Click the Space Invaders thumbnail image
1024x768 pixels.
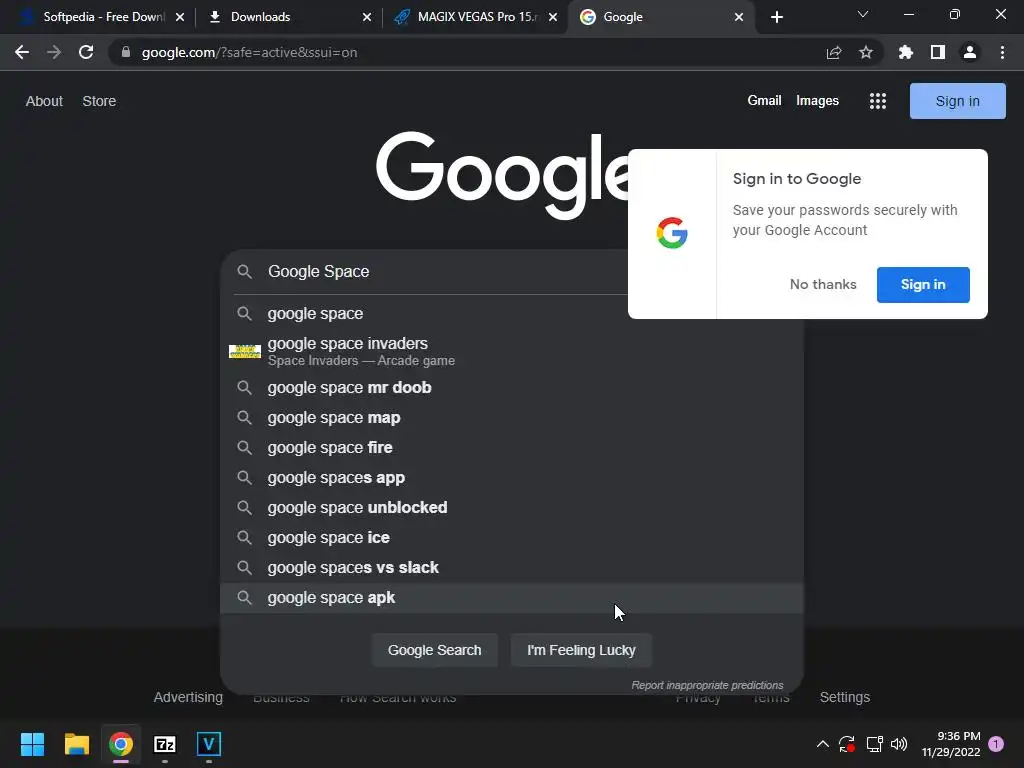click(x=245, y=351)
